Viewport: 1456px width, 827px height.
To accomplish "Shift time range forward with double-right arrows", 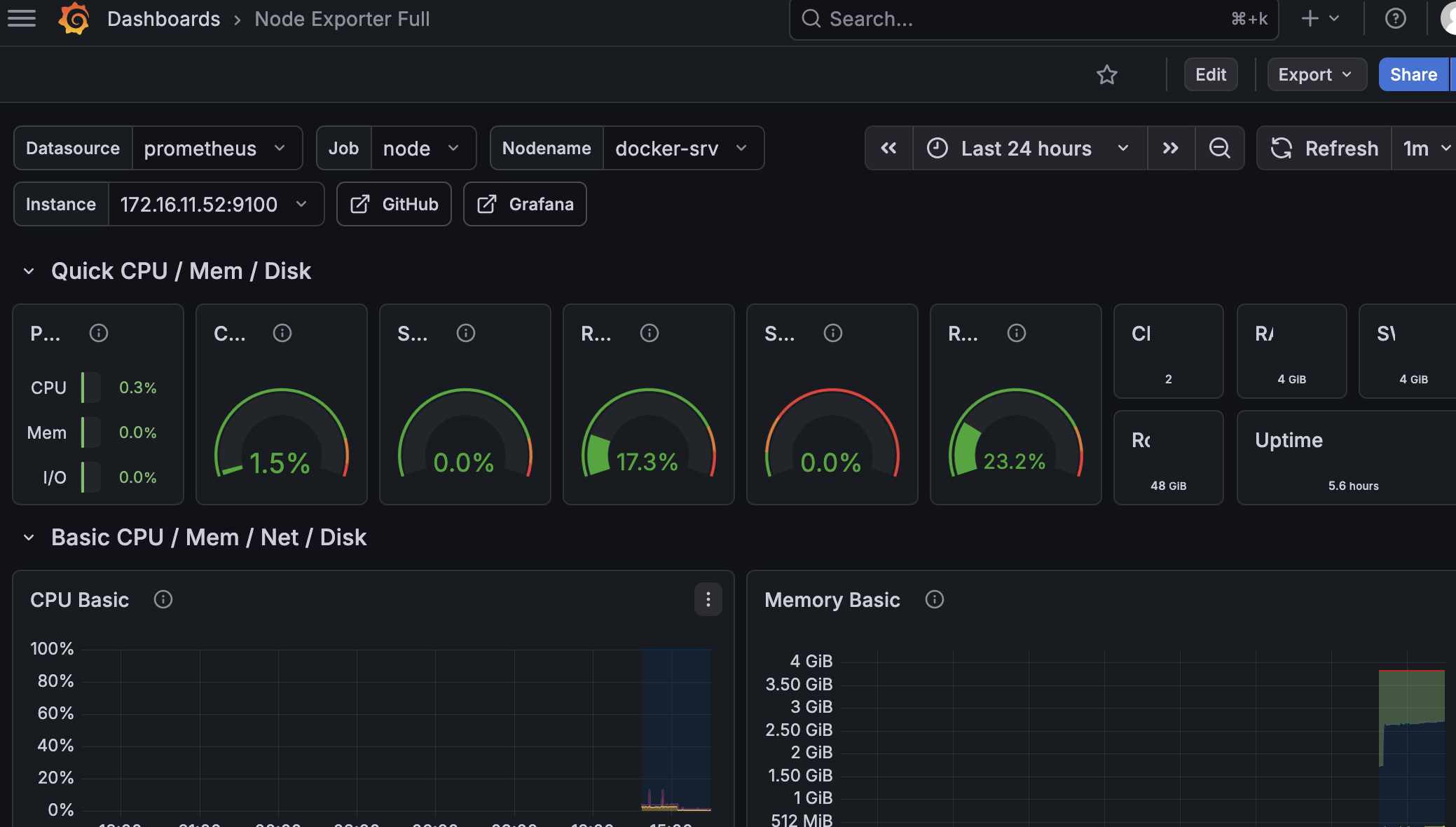I will pos(1170,148).
